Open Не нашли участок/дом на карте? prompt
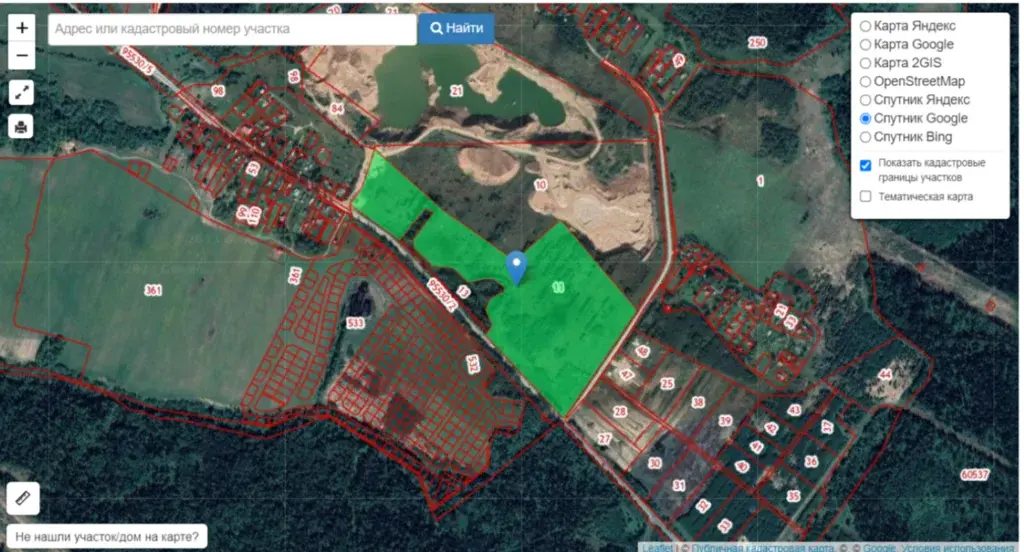 [x=107, y=537]
